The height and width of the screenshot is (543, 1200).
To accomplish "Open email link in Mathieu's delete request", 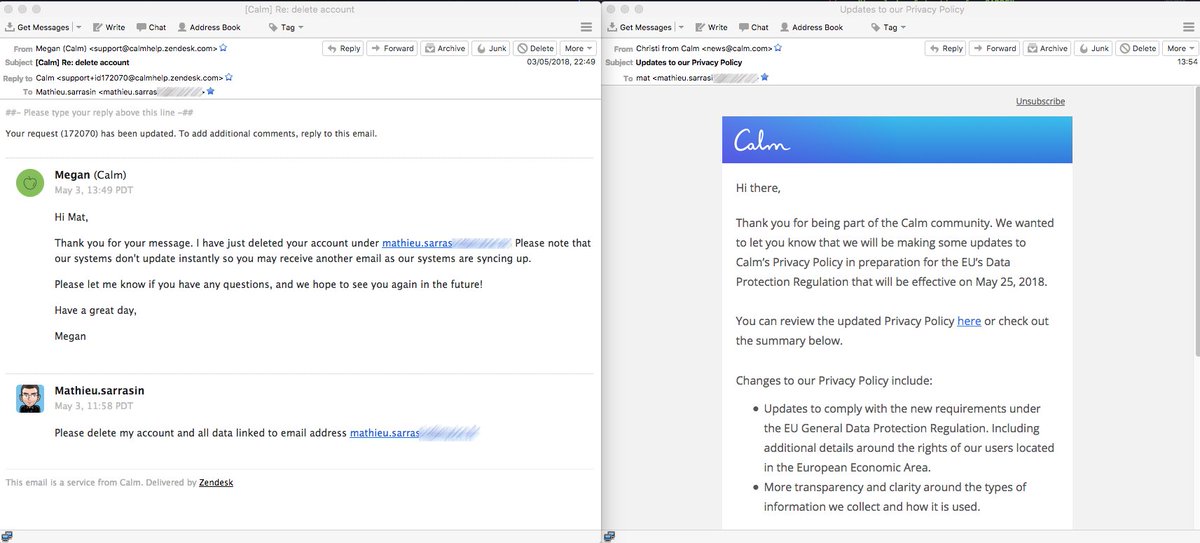I will (x=414, y=433).
